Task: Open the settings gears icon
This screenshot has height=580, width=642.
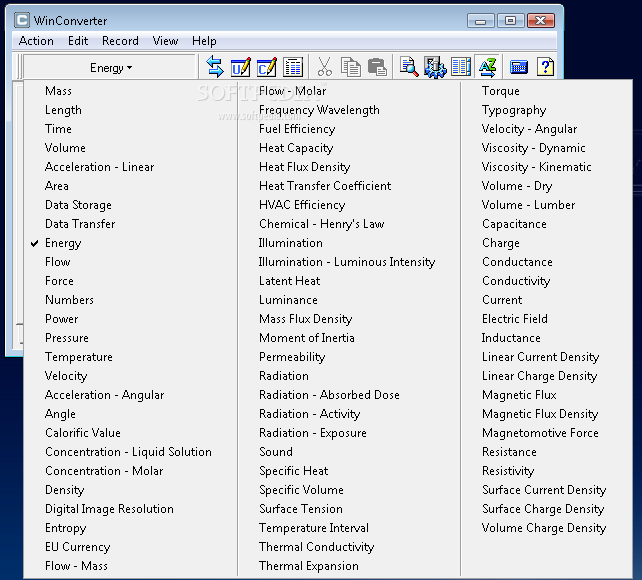Action: [435, 67]
